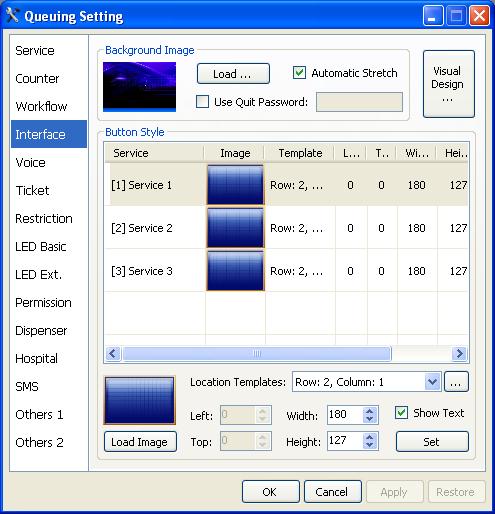
Task: Decrease Height value with down arrow
Action: (369, 445)
